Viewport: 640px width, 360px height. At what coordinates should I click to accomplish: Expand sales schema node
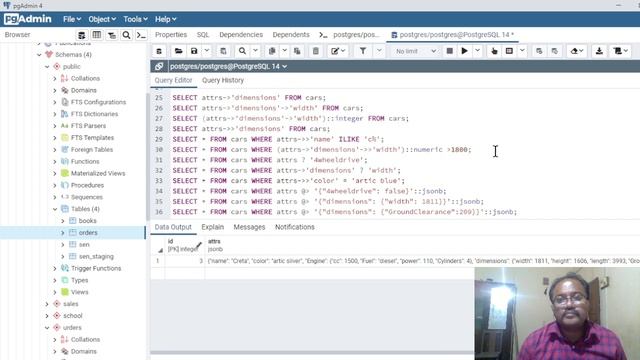click(x=47, y=304)
